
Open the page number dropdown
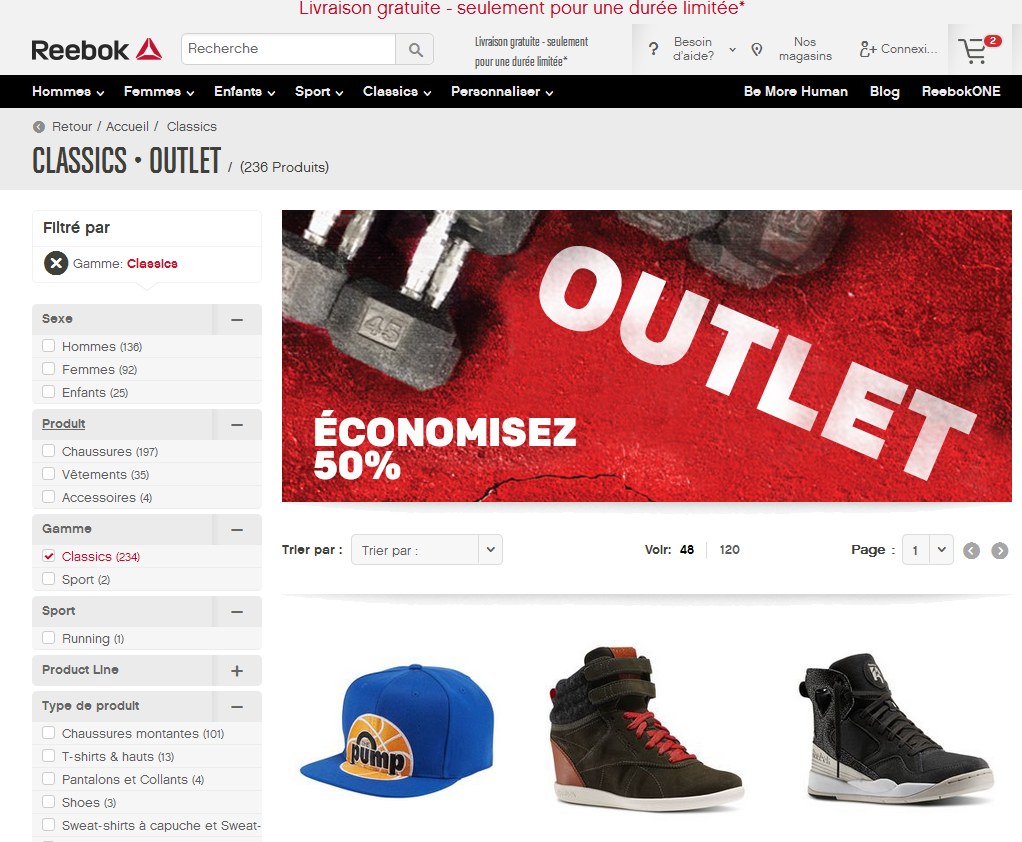tap(927, 550)
